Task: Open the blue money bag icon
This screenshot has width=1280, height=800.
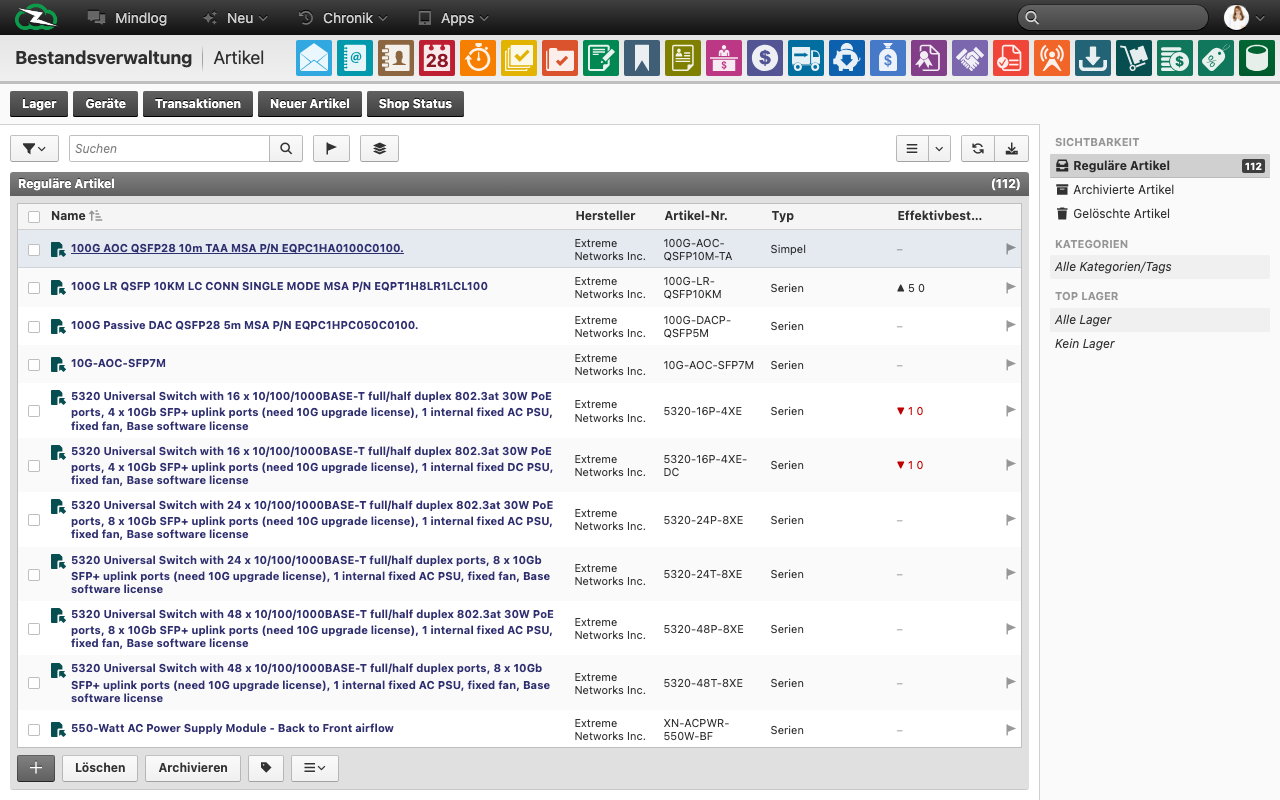Action: [x=888, y=58]
